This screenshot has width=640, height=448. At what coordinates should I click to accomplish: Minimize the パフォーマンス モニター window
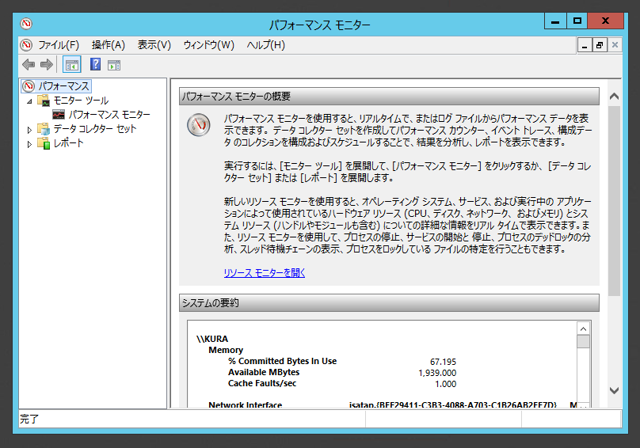point(555,21)
